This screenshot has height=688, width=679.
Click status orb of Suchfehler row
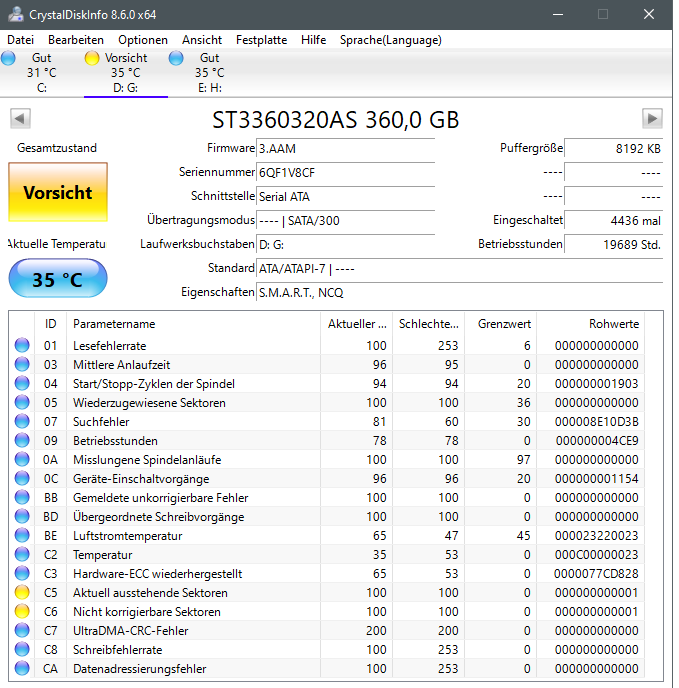(x=22, y=421)
